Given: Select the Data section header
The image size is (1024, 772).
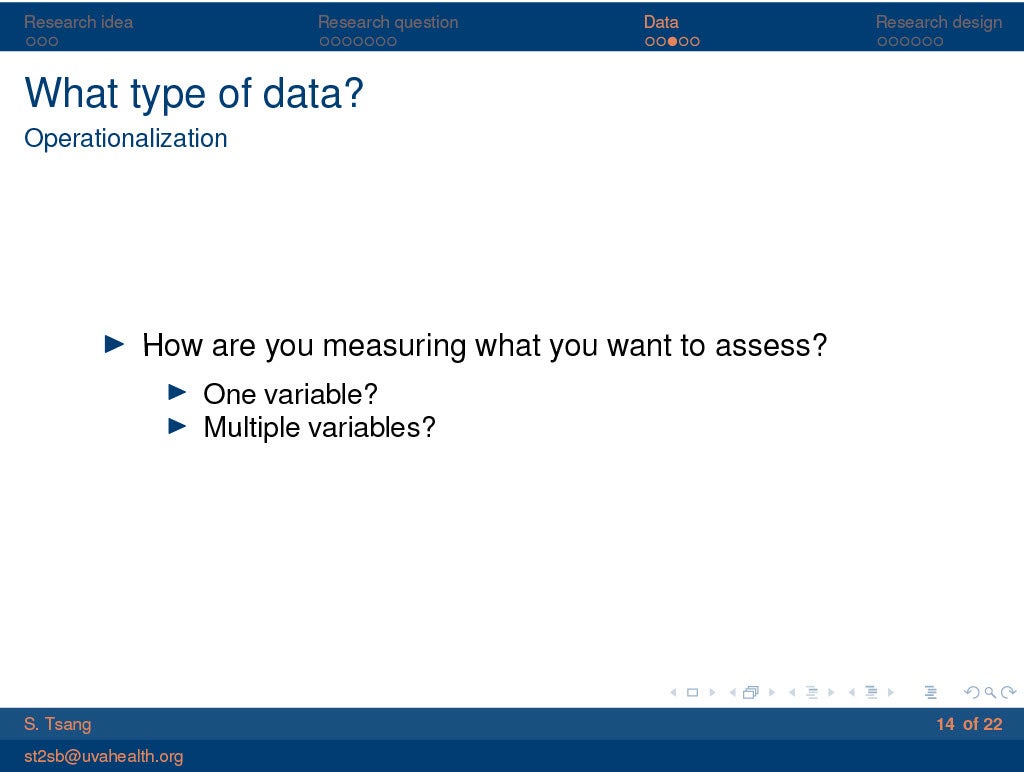Looking at the screenshot, I should 661,22.
